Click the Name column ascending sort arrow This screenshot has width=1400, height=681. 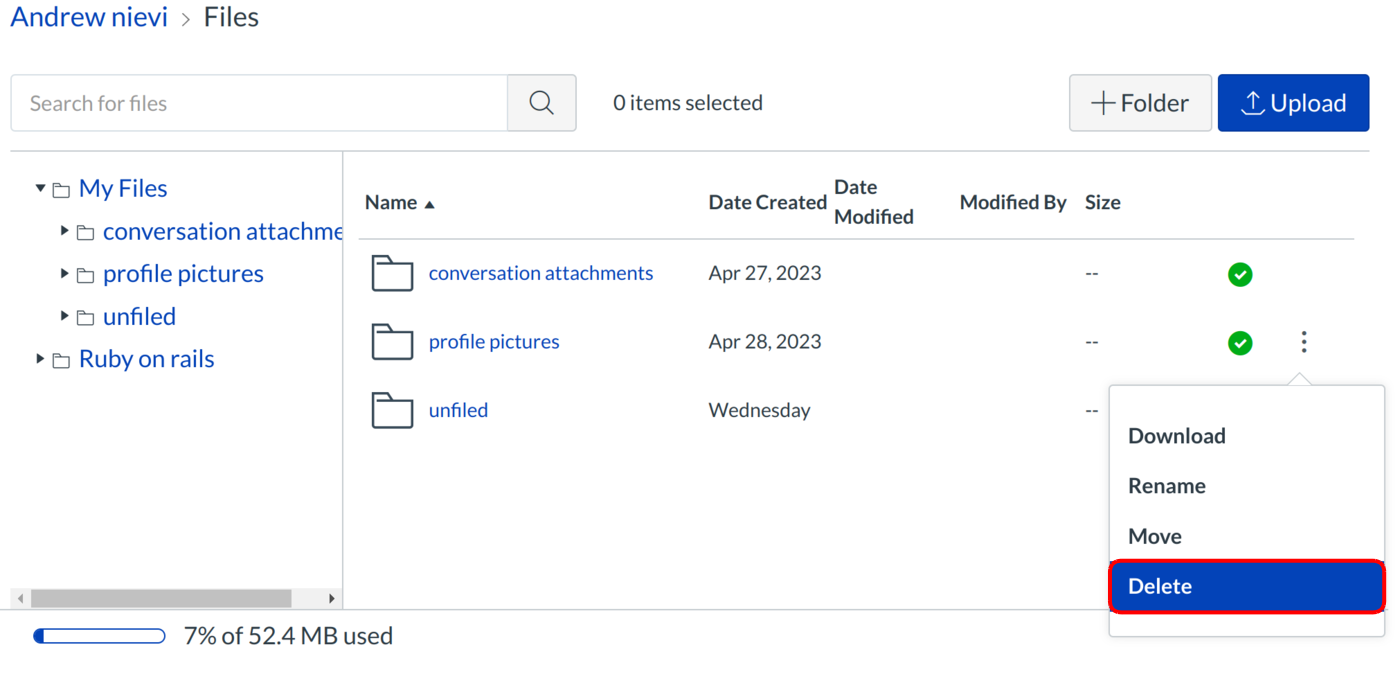[430, 204]
